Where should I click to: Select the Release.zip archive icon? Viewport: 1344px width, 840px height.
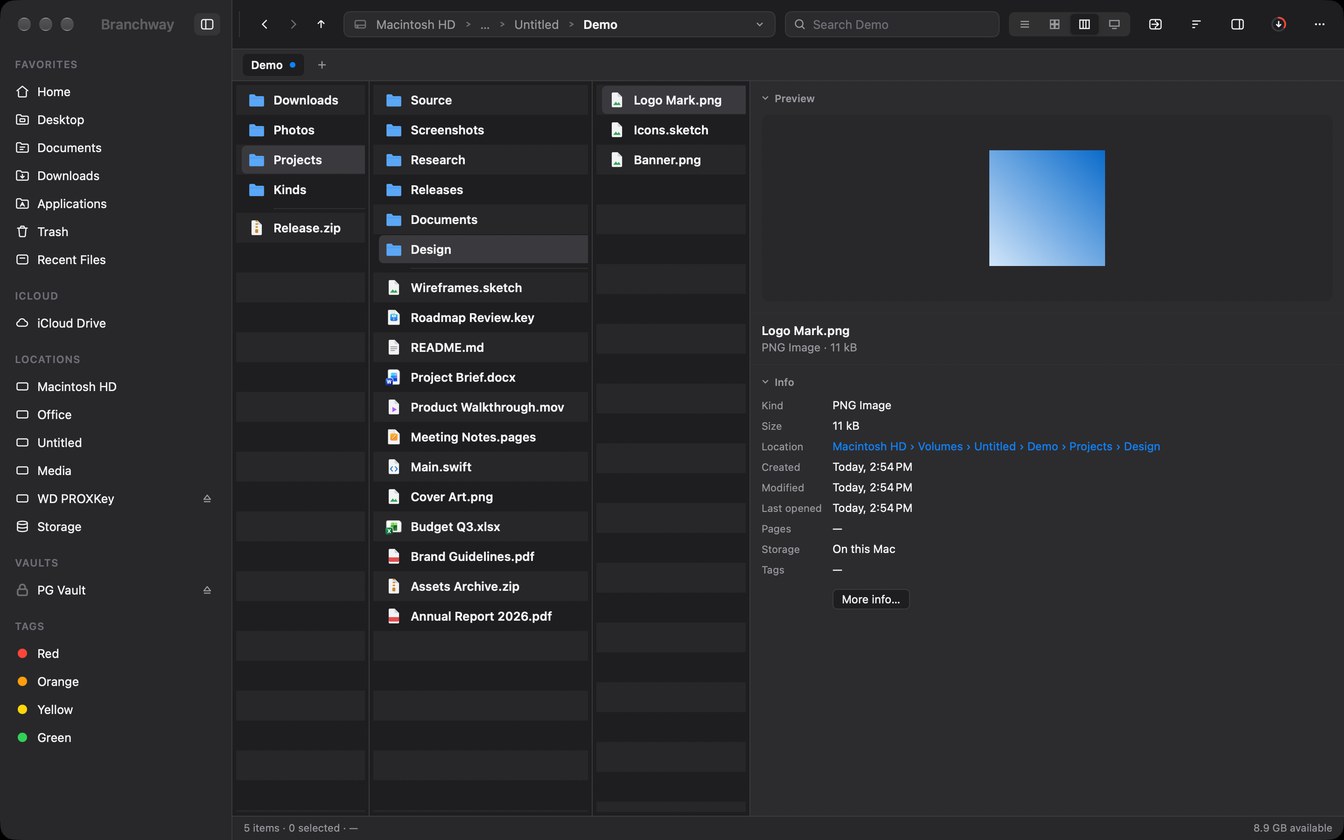pyautogui.click(x=256, y=228)
